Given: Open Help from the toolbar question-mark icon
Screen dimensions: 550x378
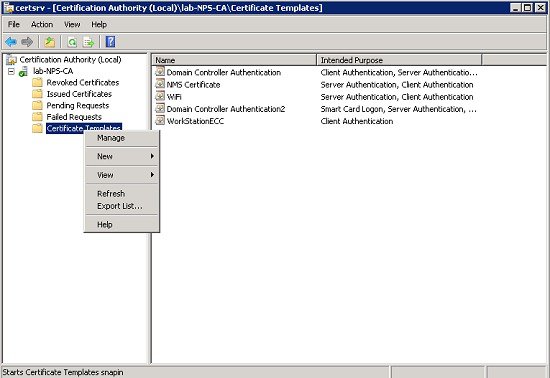Looking at the screenshot, I should [110, 42].
